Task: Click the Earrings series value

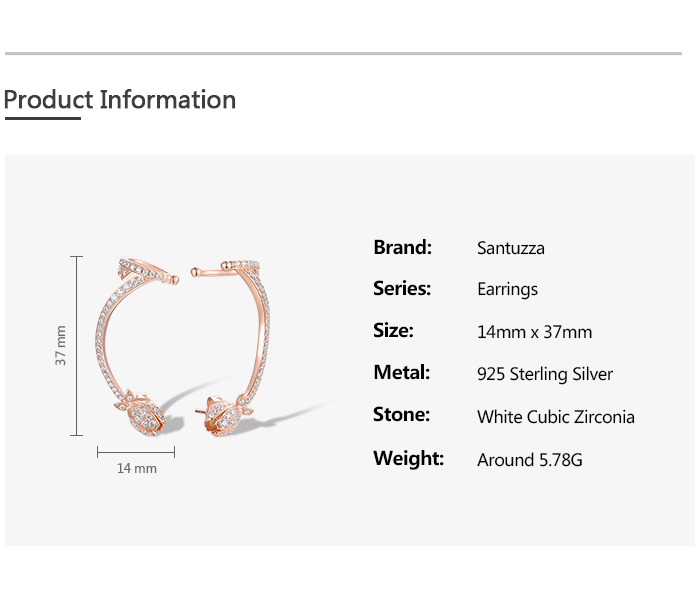Action: pyautogui.click(x=507, y=290)
